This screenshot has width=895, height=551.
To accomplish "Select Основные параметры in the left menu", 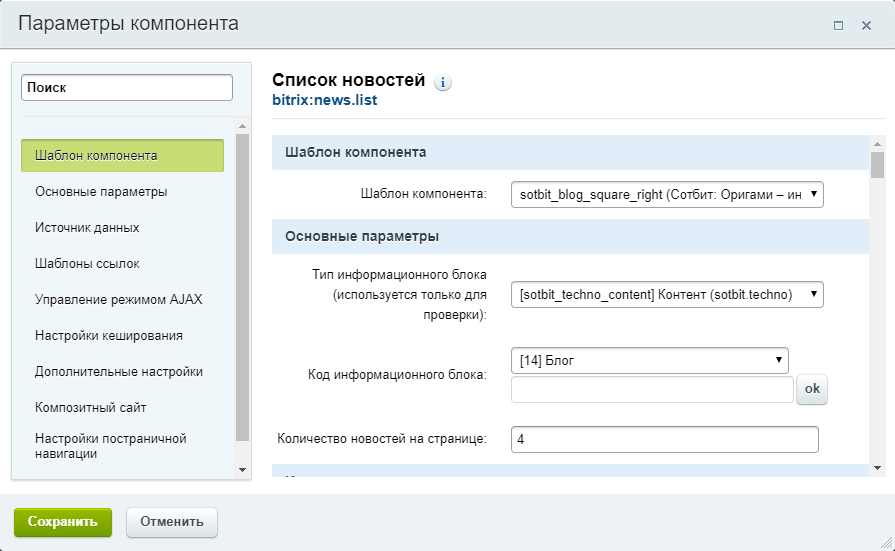I will (x=101, y=191).
